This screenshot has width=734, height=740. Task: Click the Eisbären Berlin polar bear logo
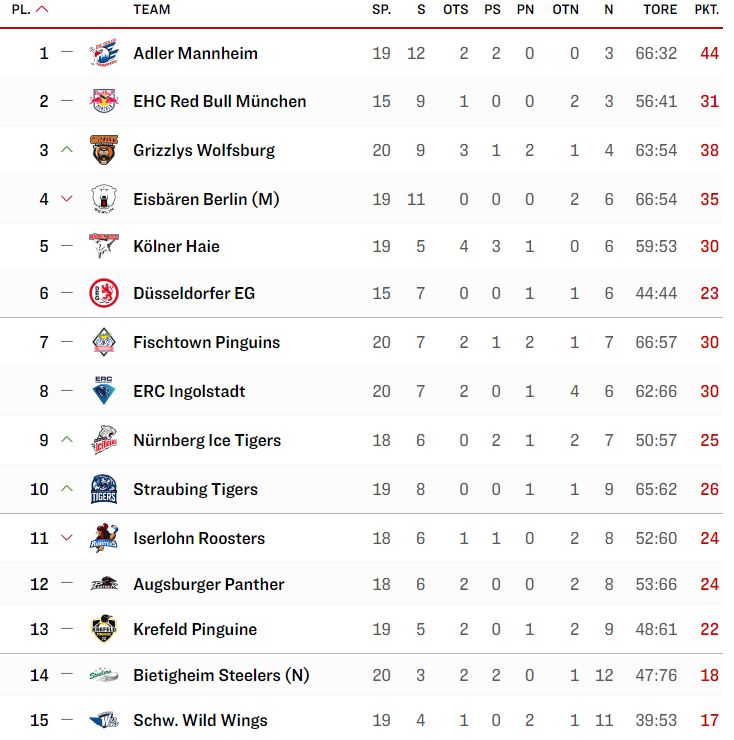click(104, 199)
